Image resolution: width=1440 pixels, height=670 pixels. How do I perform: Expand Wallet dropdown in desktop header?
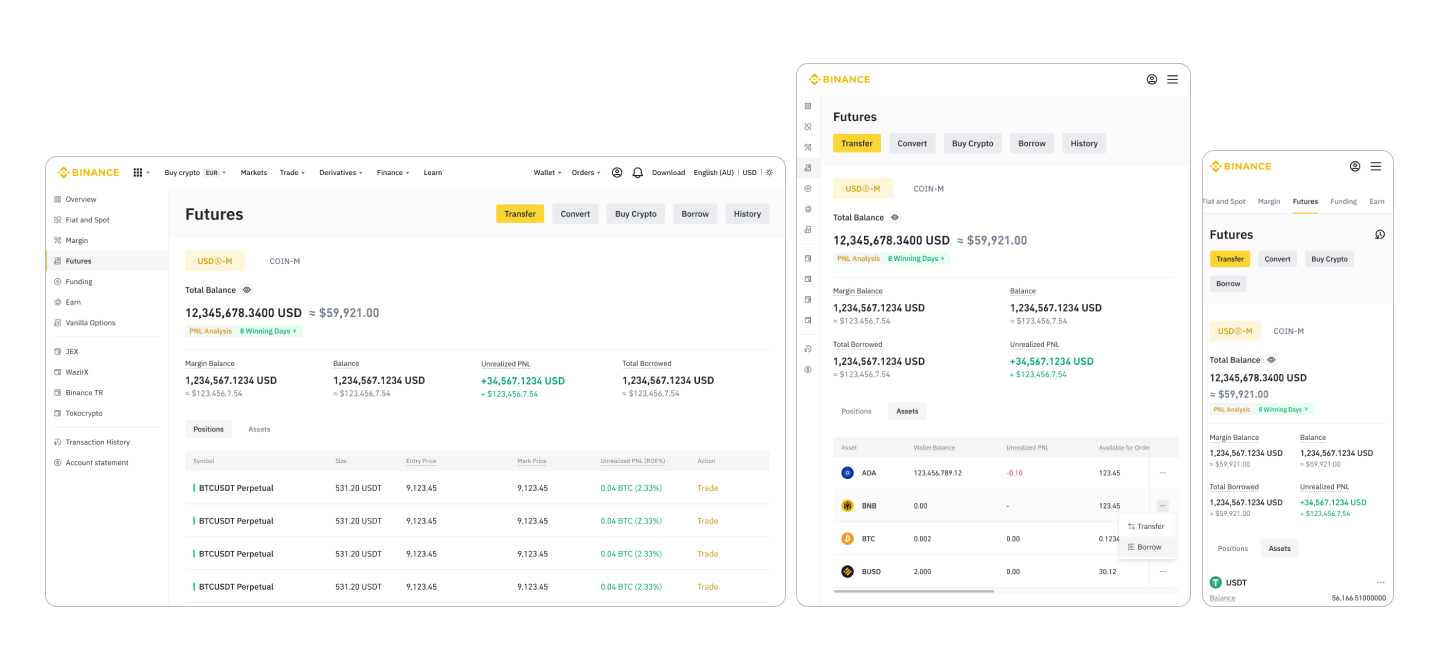547,172
